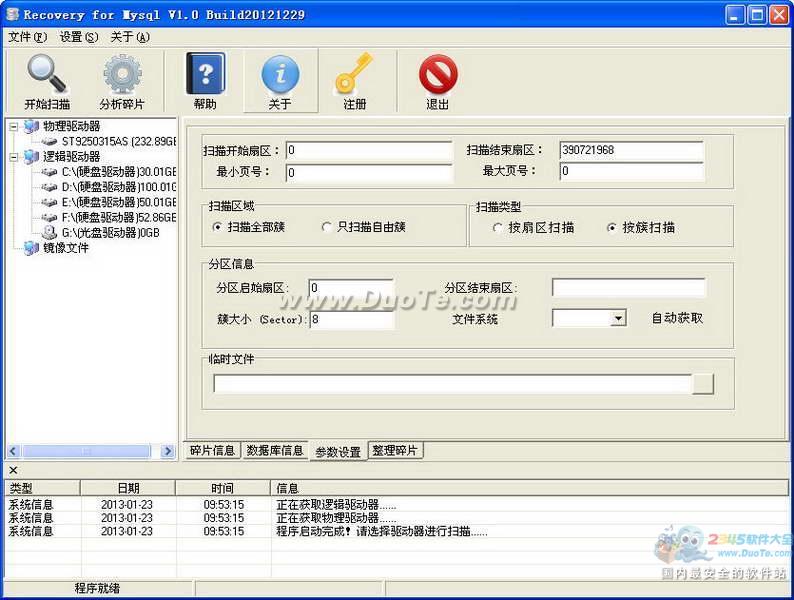Click the 临时文件 browse button
Viewport: 794px width, 600px height.
pos(703,384)
